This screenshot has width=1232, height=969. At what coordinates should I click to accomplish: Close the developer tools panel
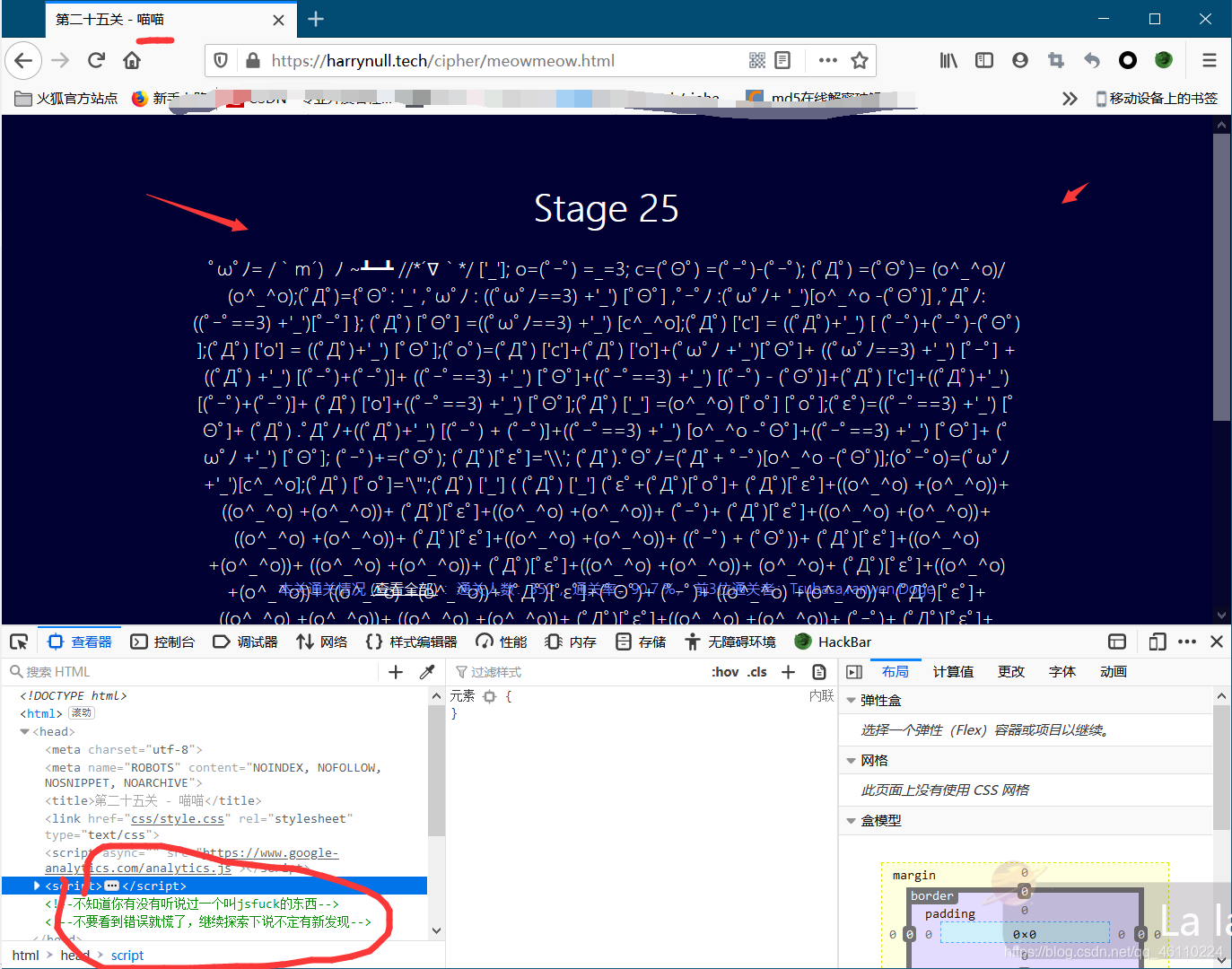click(1217, 642)
